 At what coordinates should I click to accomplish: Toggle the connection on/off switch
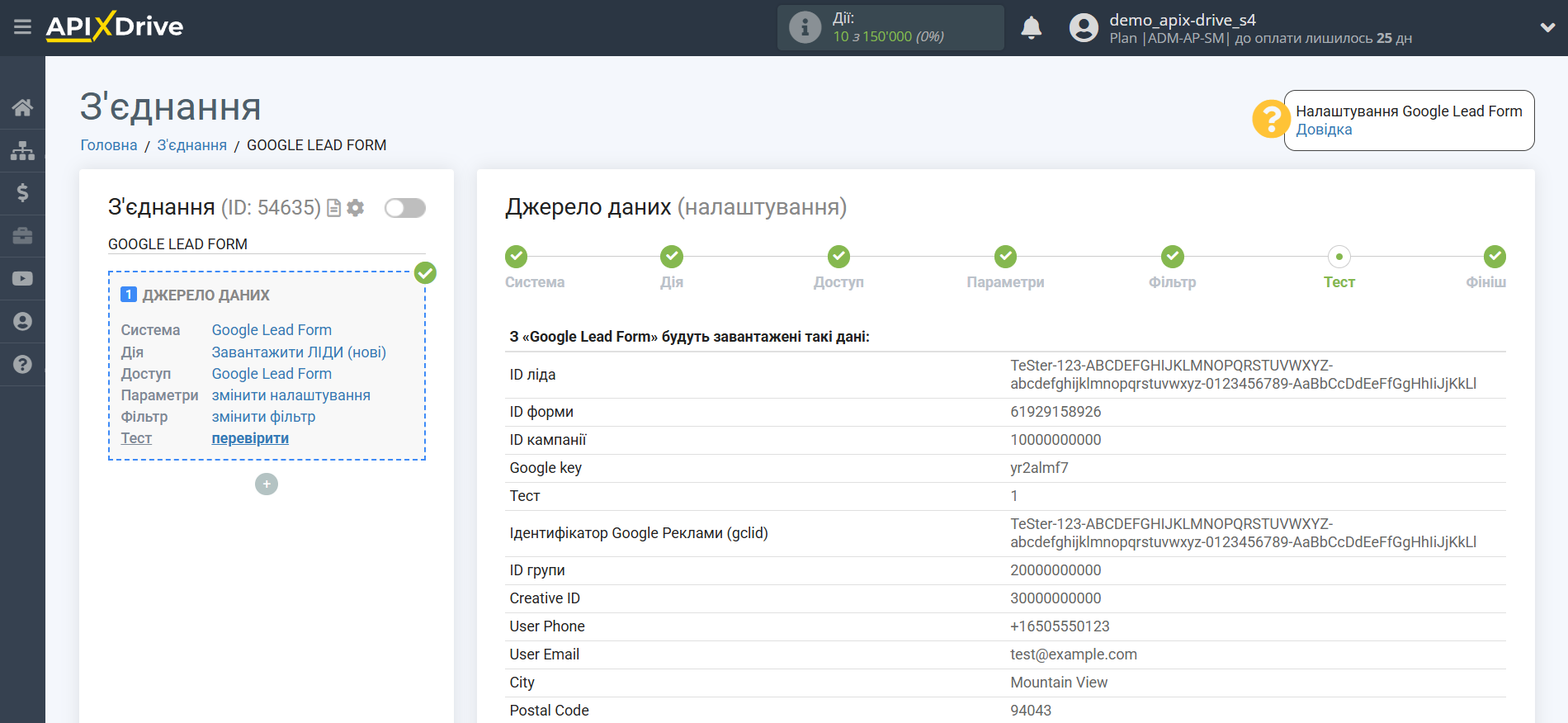click(405, 208)
